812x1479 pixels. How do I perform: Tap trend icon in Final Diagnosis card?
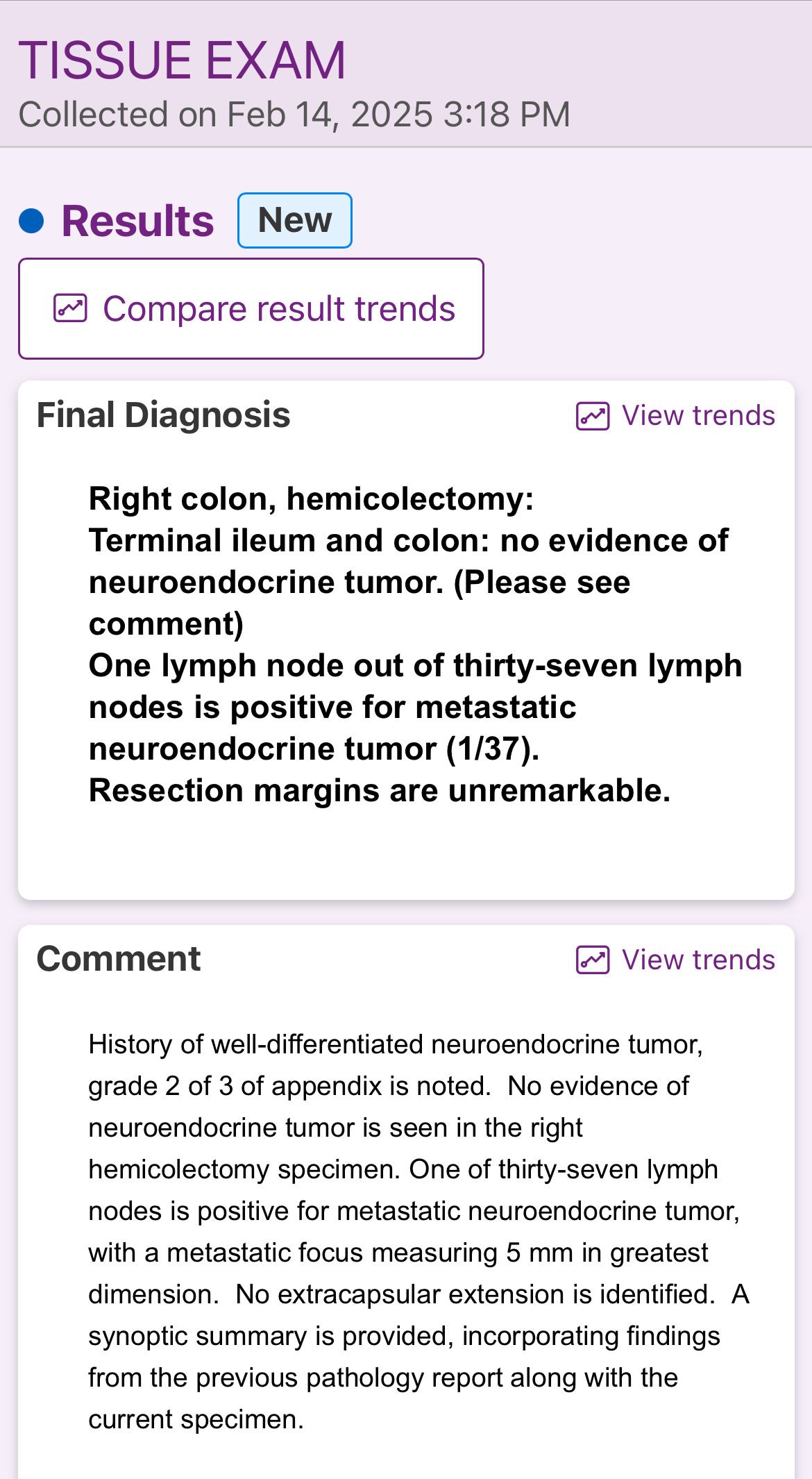tap(593, 417)
